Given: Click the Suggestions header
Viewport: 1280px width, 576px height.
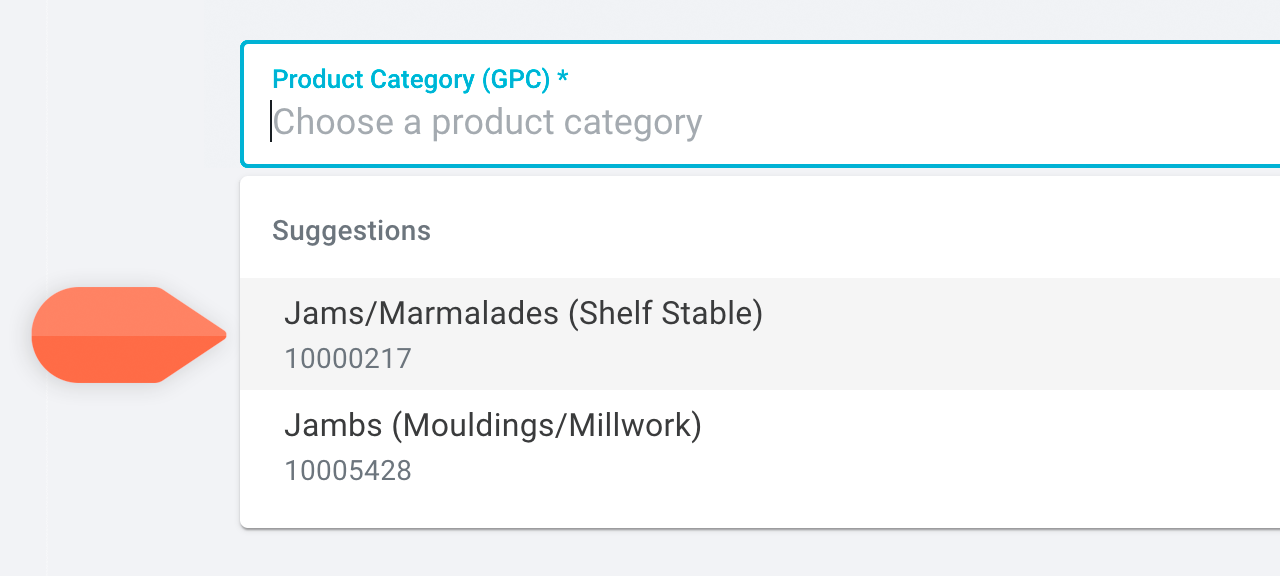Looking at the screenshot, I should (x=351, y=230).
